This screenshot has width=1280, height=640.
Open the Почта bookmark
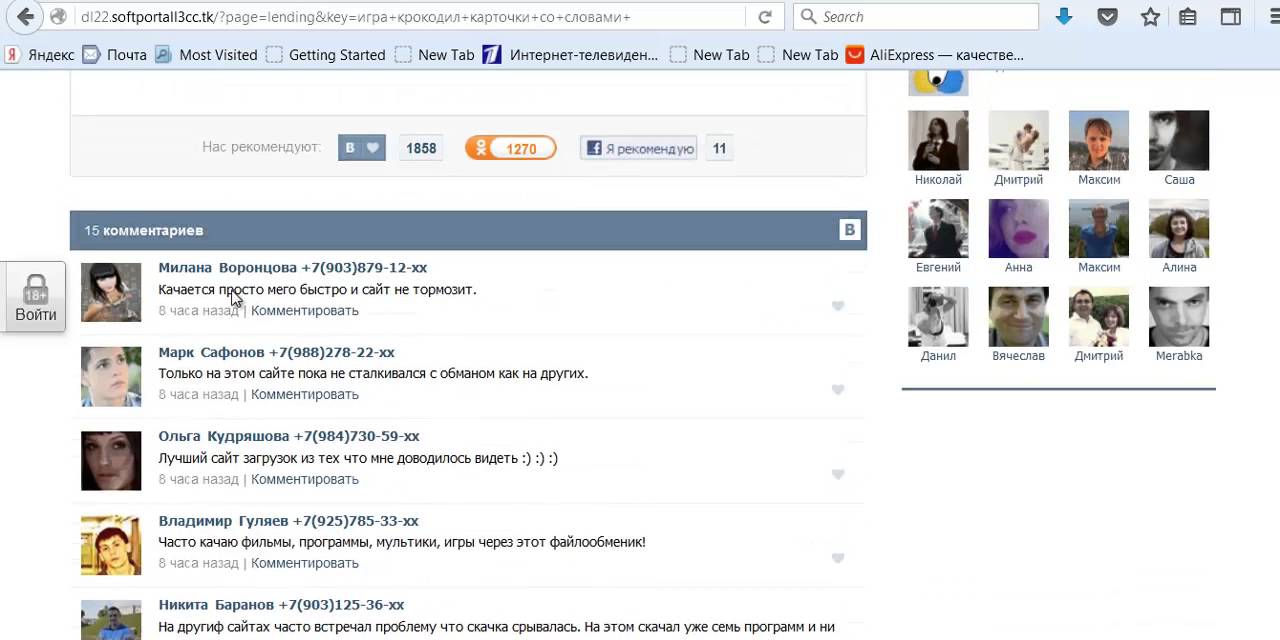tap(115, 55)
